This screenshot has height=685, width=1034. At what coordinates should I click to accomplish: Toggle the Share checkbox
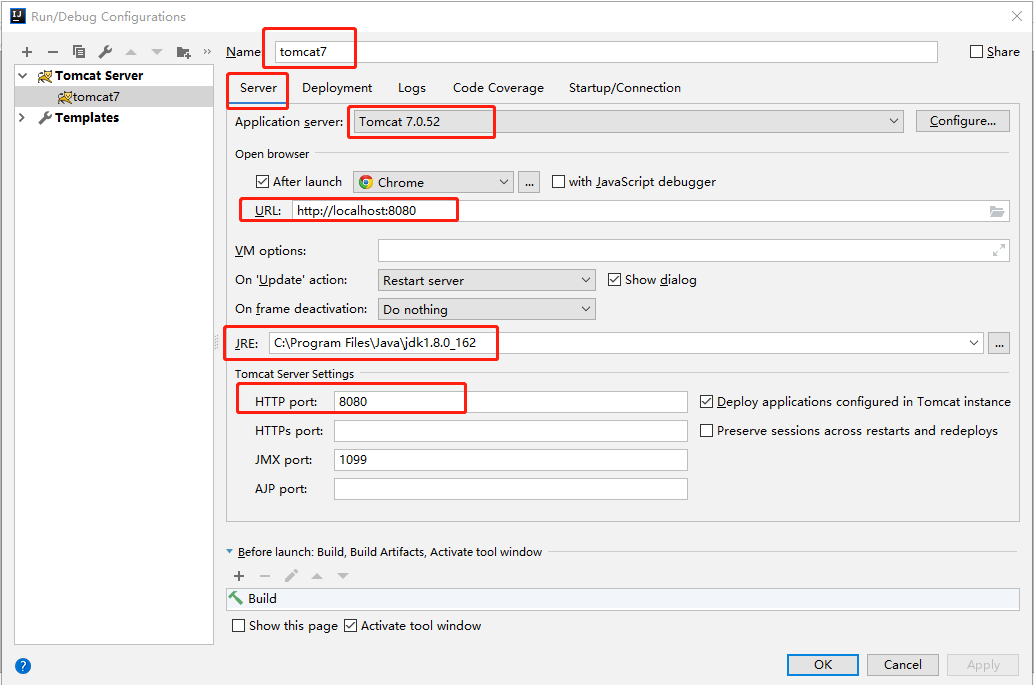click(x=977, y=51)
